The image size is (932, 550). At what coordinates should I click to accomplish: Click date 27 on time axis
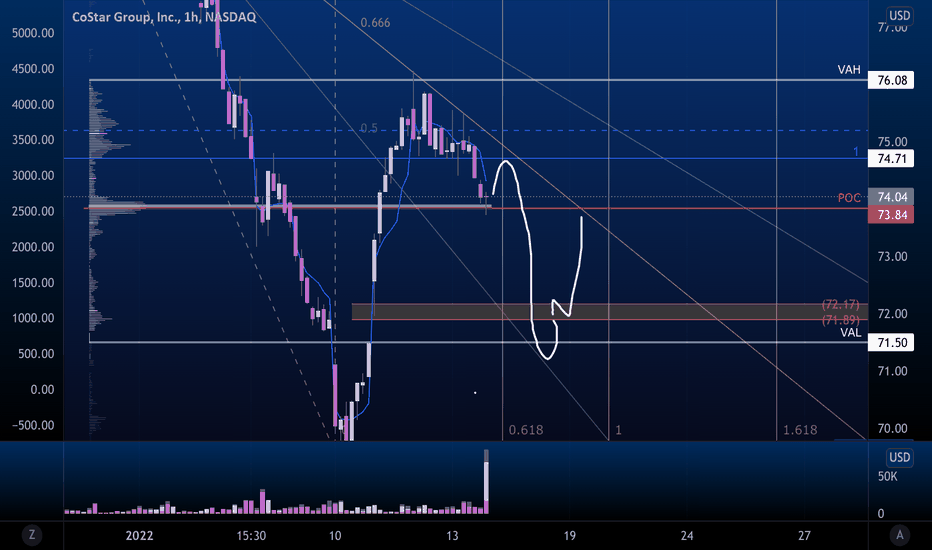pyautogui.click(x=804, y=536)
